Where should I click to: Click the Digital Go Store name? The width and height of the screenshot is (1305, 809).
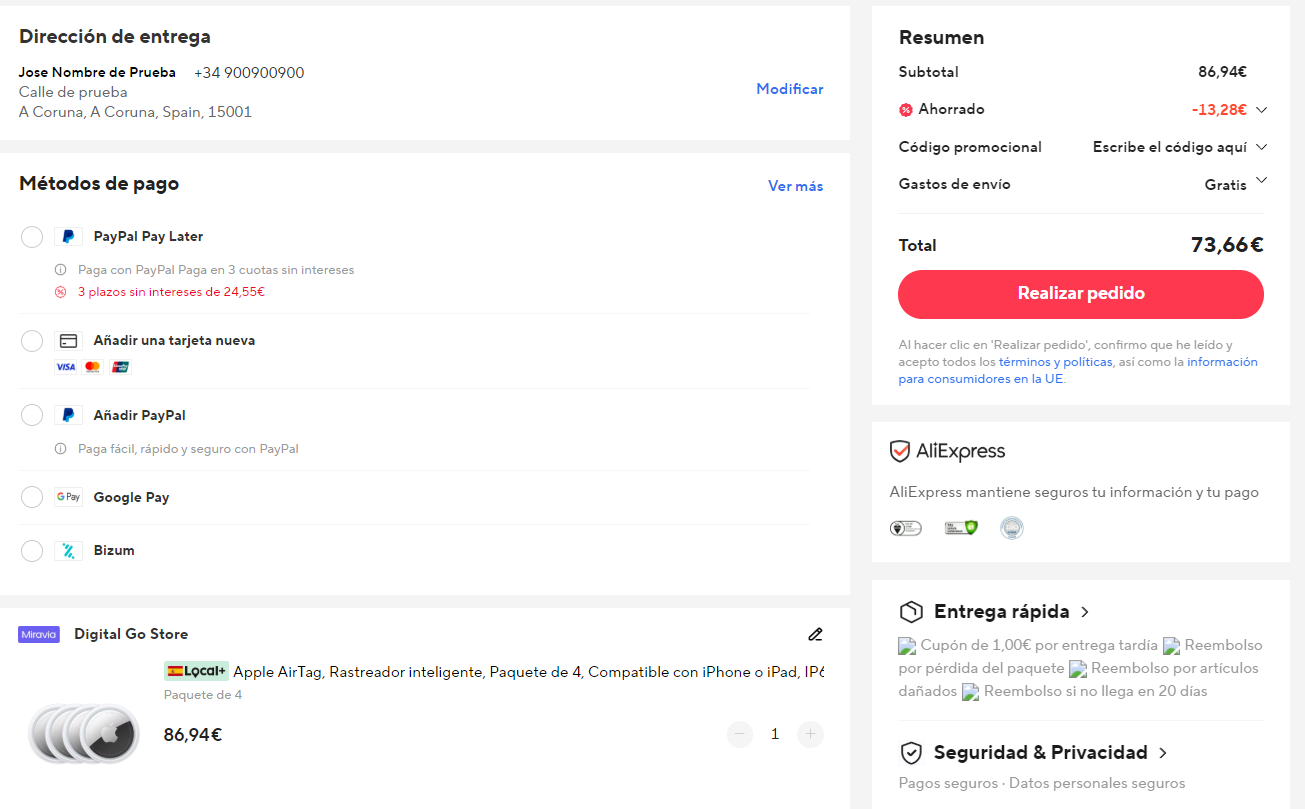(x=131, y=634)
